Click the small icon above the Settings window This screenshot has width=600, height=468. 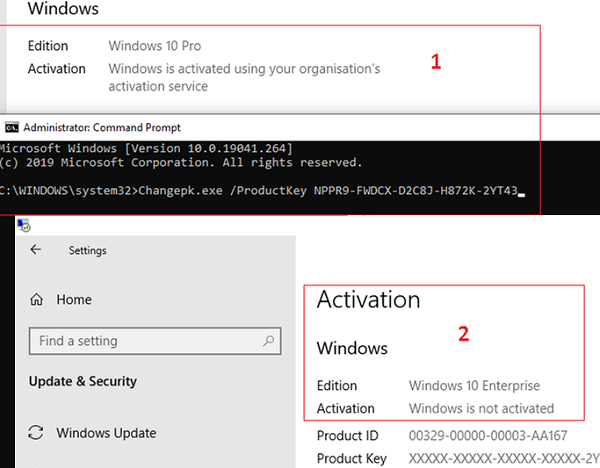[24, 226]
